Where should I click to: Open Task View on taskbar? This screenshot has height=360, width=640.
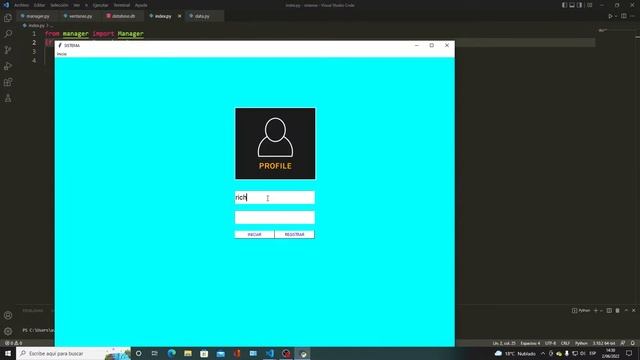tap(155, 353)
